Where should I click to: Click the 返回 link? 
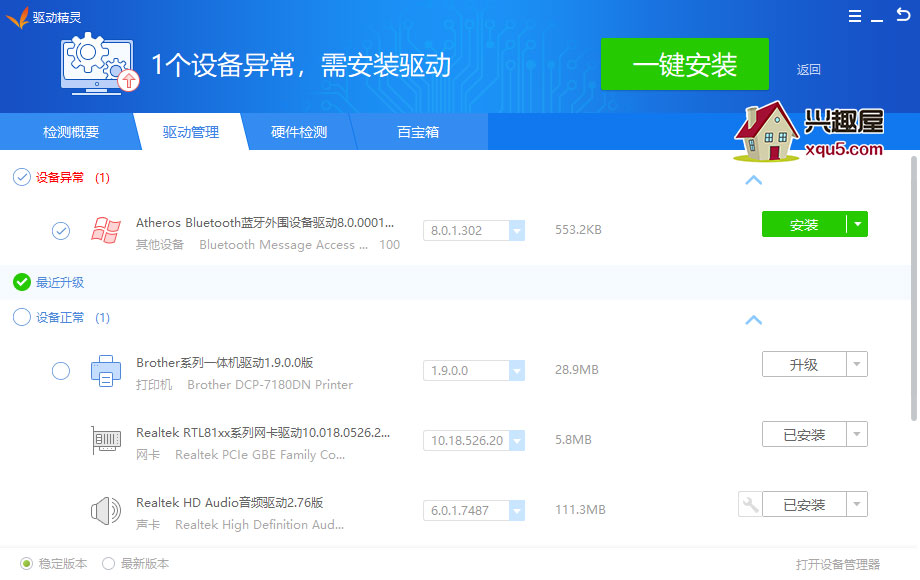pos(809,70)
